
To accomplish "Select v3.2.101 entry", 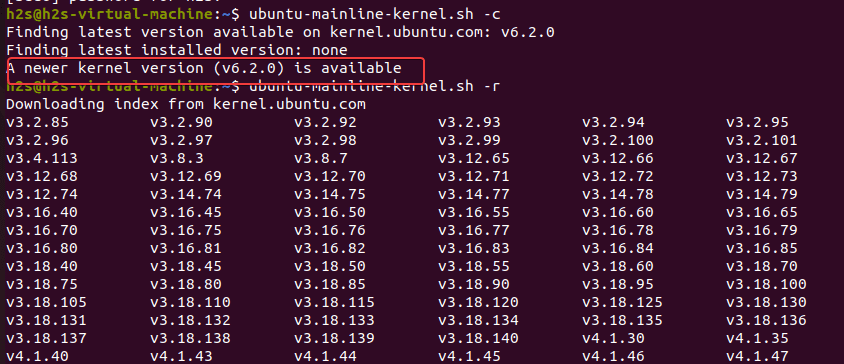I will pos(762,141).
